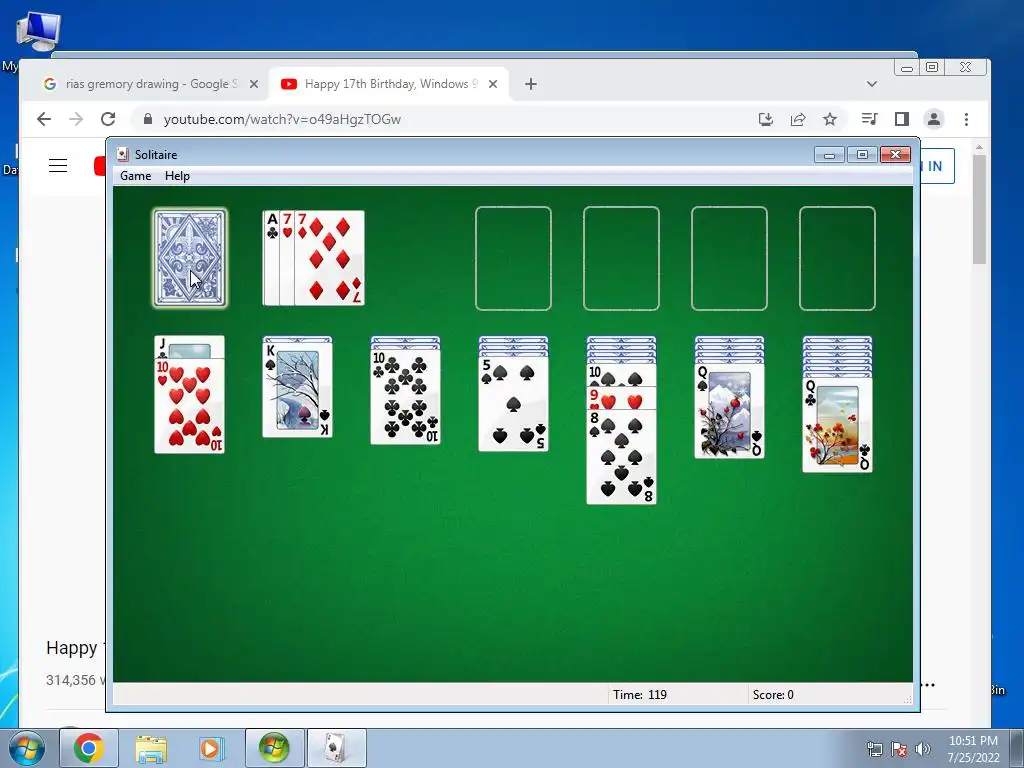
Task: Click Chrome in the taskbar
Action: click(x=89, y=748)
